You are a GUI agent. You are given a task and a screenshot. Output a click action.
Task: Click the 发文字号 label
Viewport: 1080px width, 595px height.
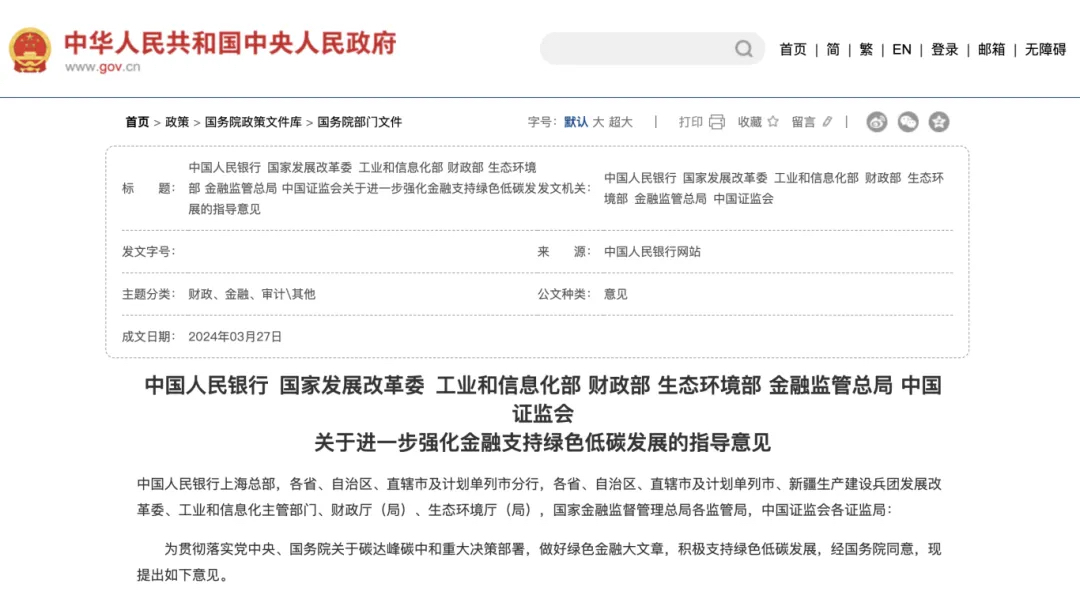point(148,251)
